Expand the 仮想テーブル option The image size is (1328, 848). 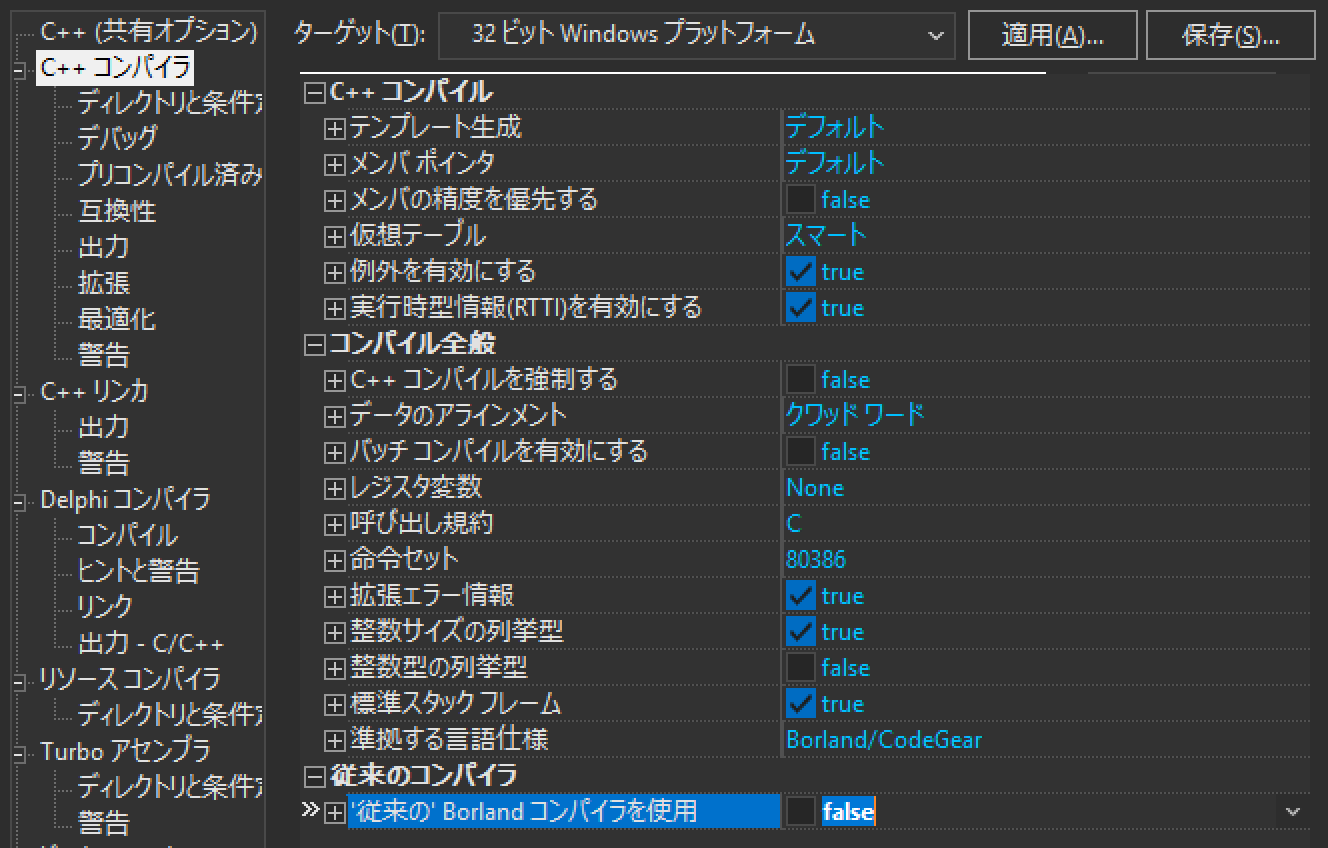click(x=332, y=235)
